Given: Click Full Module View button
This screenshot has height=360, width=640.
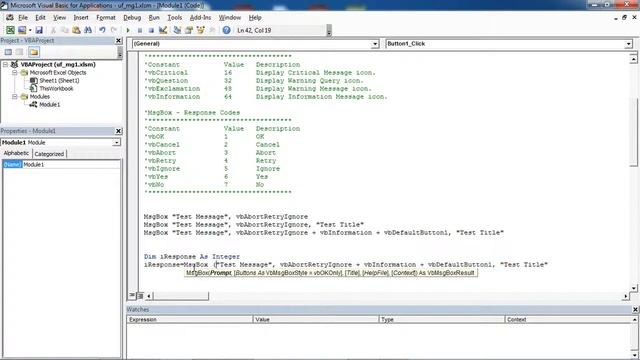Looking at the screenshot, I should coord(140,296).
